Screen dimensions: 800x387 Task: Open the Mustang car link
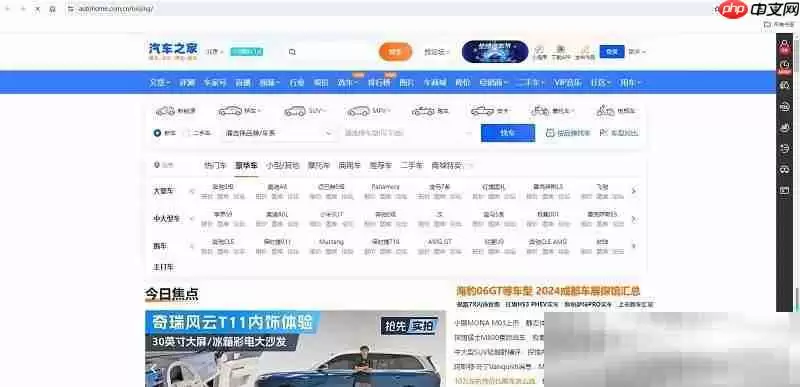click(331, 242)
